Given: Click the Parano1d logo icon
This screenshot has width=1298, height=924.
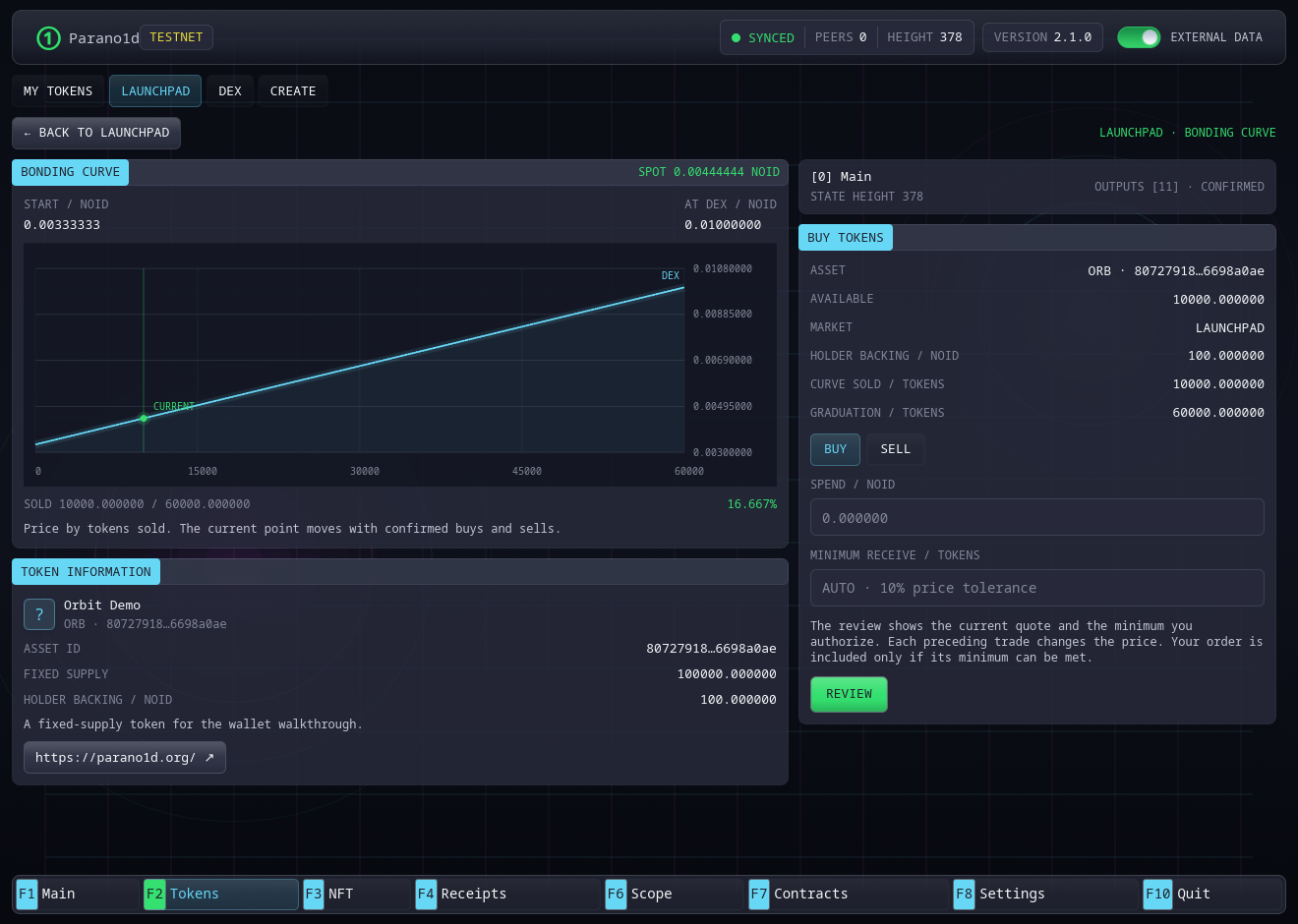Looking at the screenshot, I should tap(48, 38).
